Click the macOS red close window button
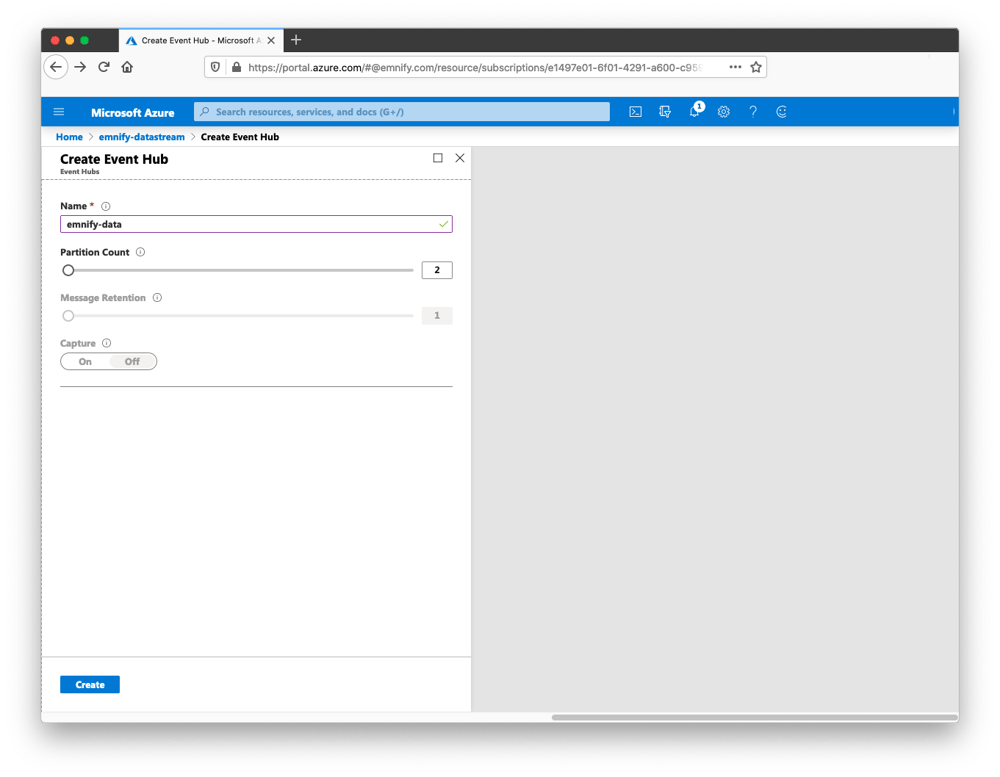The height and width of the screenshot is (777, 1000). [55, 40]
